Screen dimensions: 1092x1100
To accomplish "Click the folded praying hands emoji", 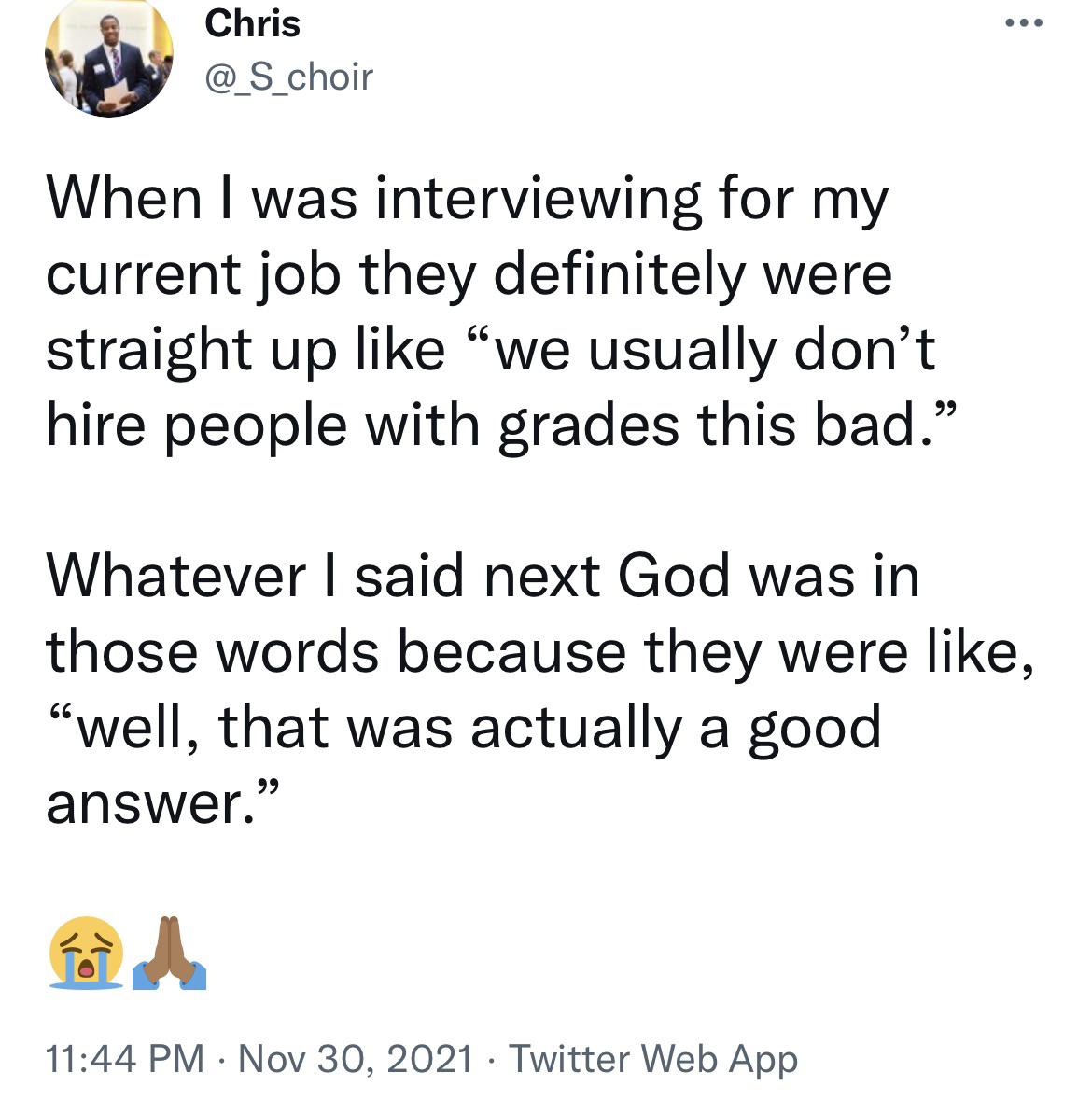I will click(169, 951).
